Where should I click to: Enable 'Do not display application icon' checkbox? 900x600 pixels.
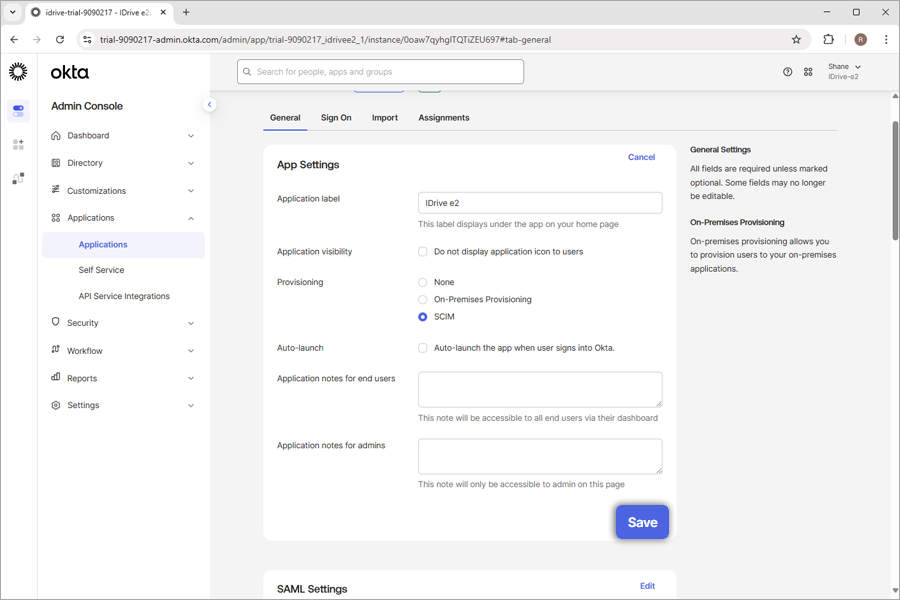click(423, 252)
